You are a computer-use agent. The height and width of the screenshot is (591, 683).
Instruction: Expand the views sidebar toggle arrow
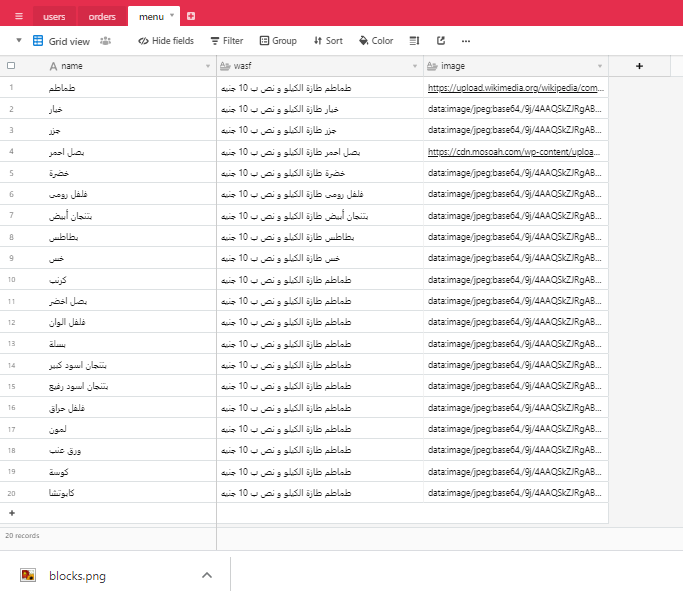pos(19,41)
